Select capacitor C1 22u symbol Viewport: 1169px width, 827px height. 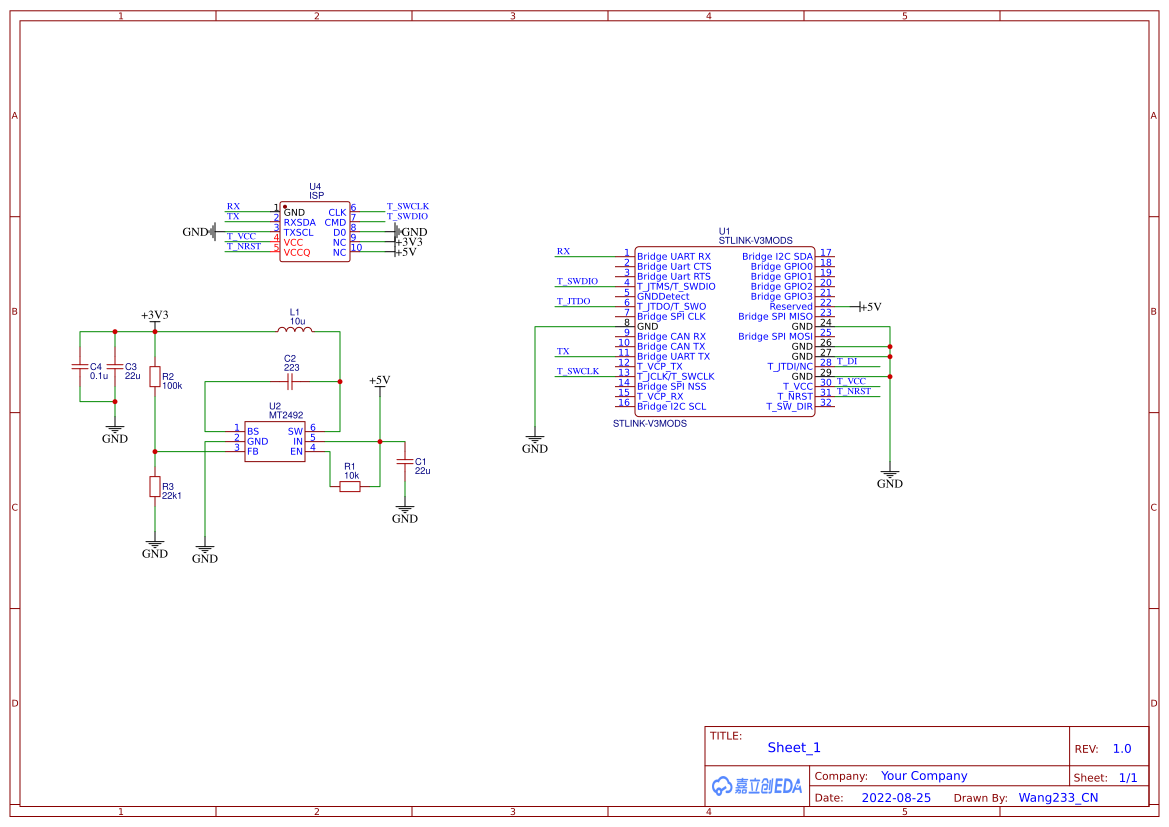(404, 462)
